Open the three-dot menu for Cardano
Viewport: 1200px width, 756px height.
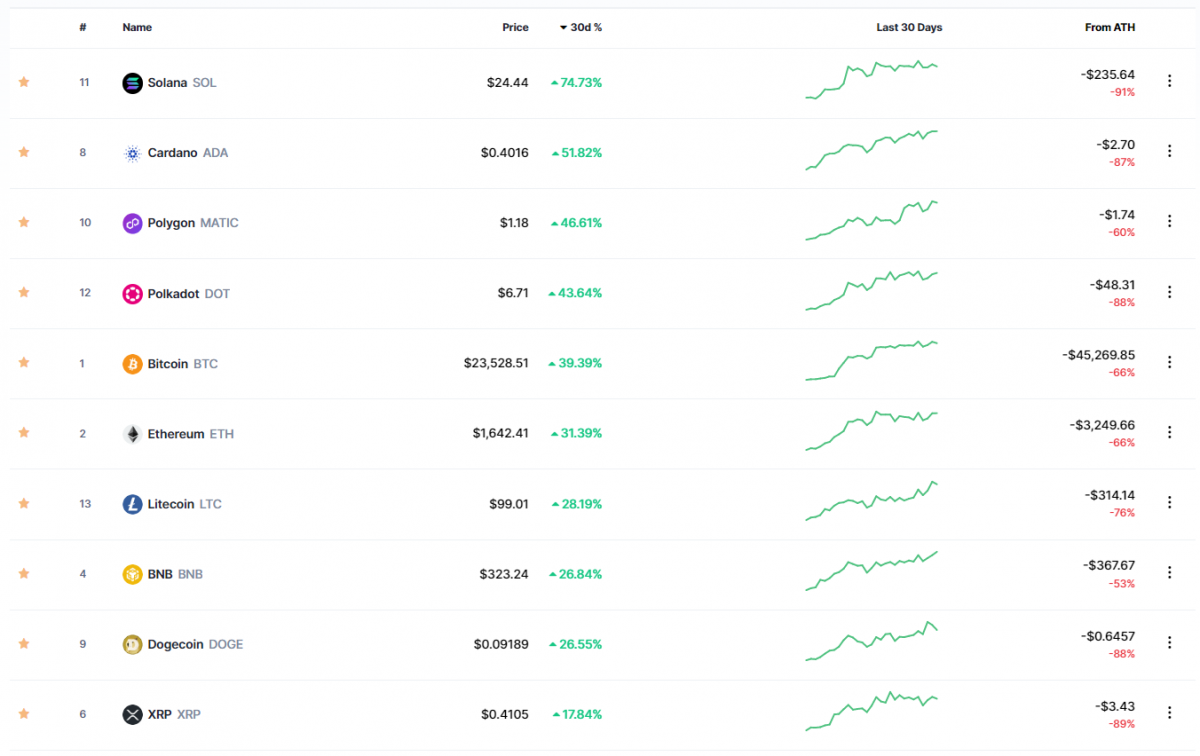click(1169, 150)
